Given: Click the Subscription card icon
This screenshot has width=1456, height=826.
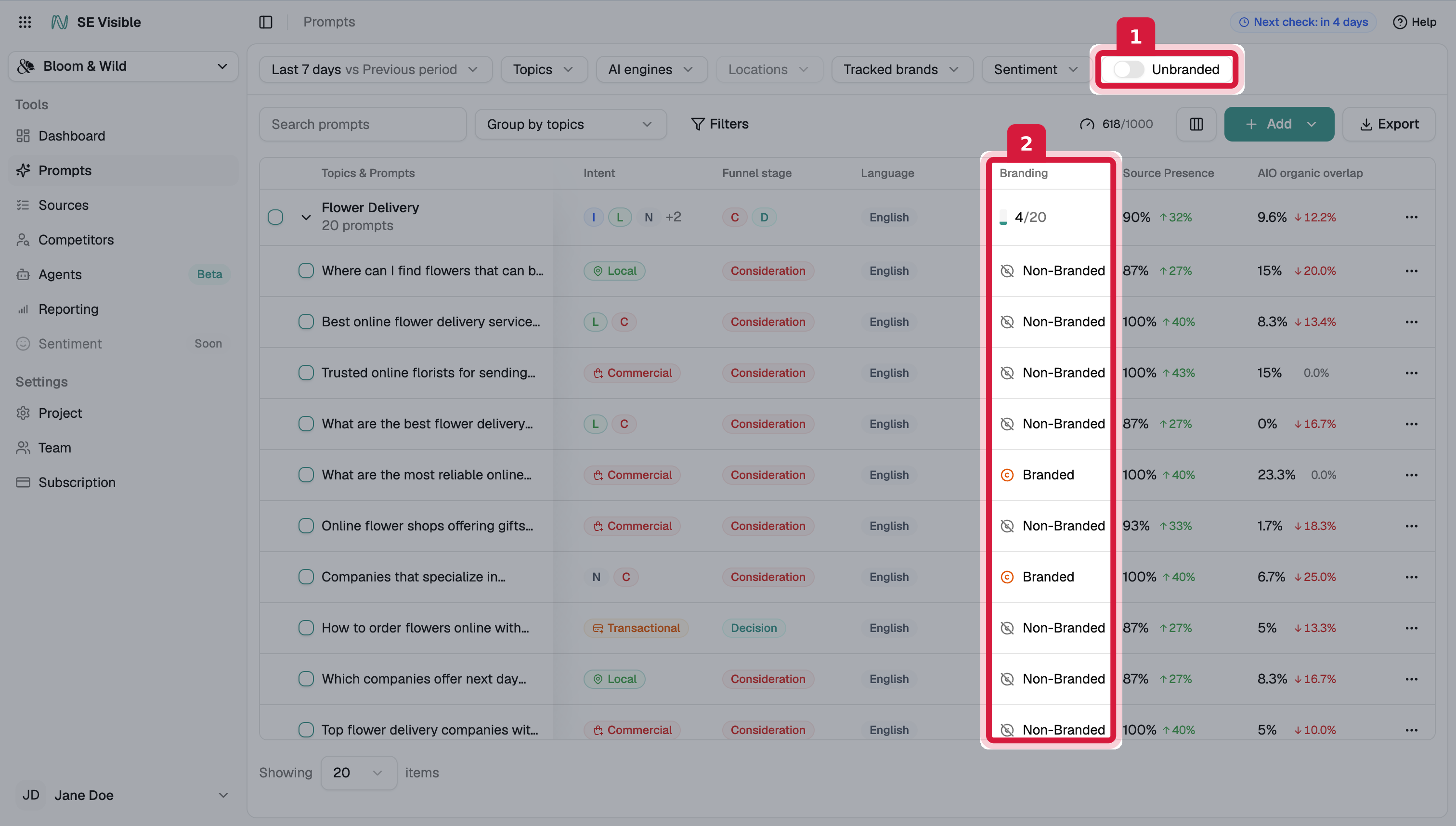Looking at the screenshot, I should (x=23, y=482).
